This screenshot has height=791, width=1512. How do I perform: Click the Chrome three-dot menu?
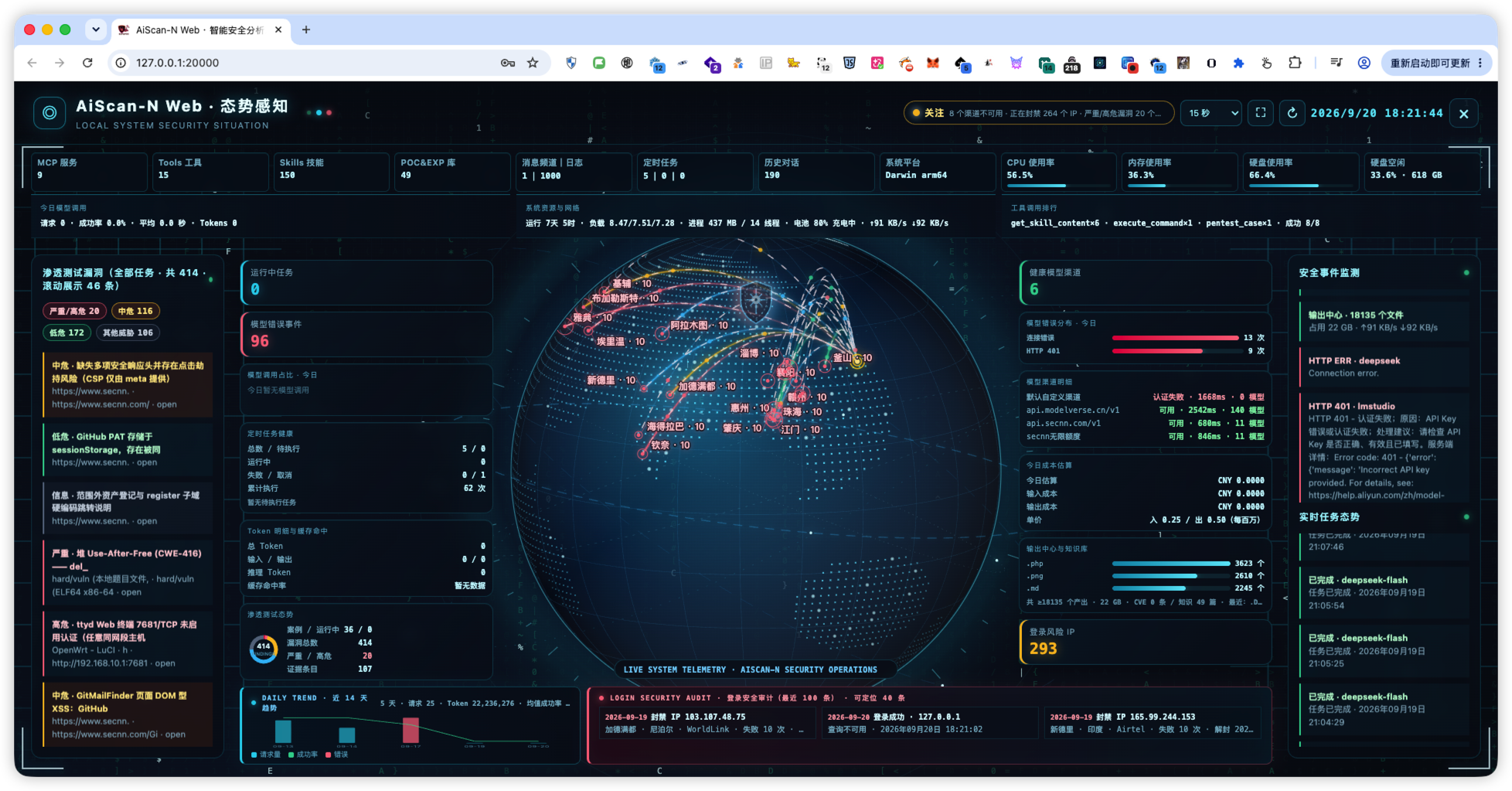coord(1480,63)
